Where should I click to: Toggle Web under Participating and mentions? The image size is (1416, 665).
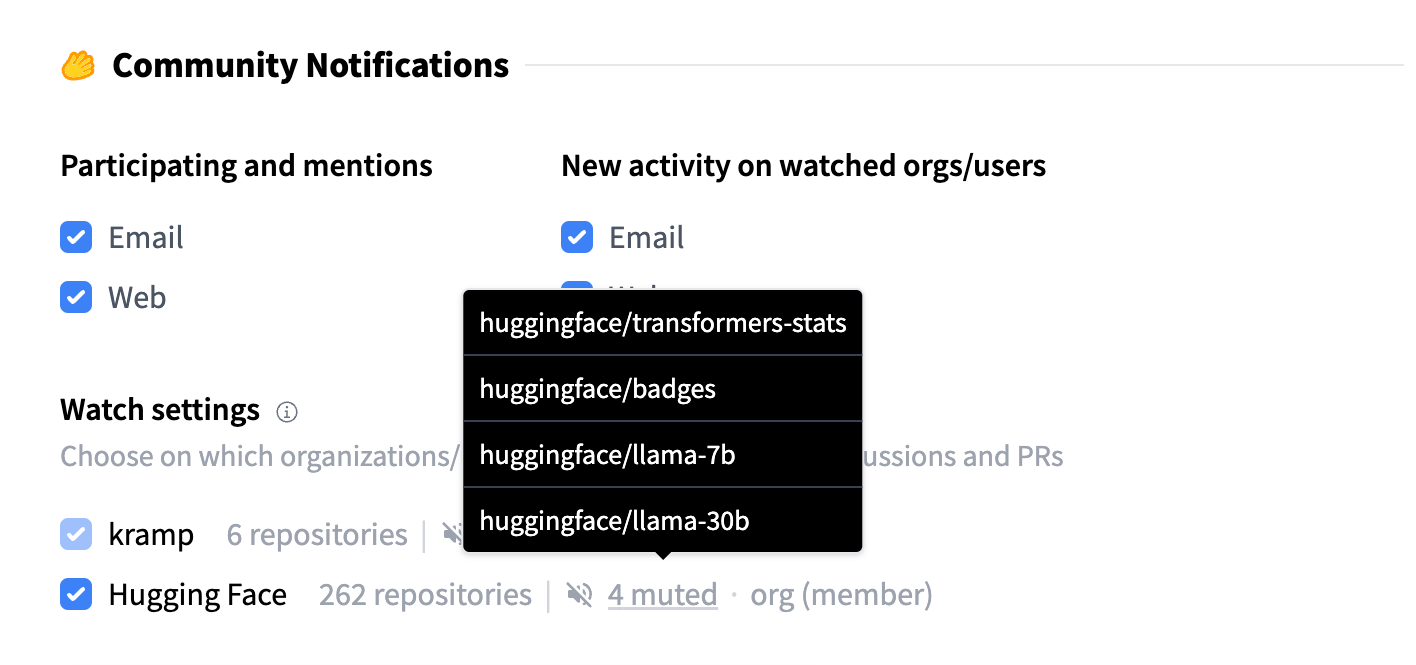point(76,297)
